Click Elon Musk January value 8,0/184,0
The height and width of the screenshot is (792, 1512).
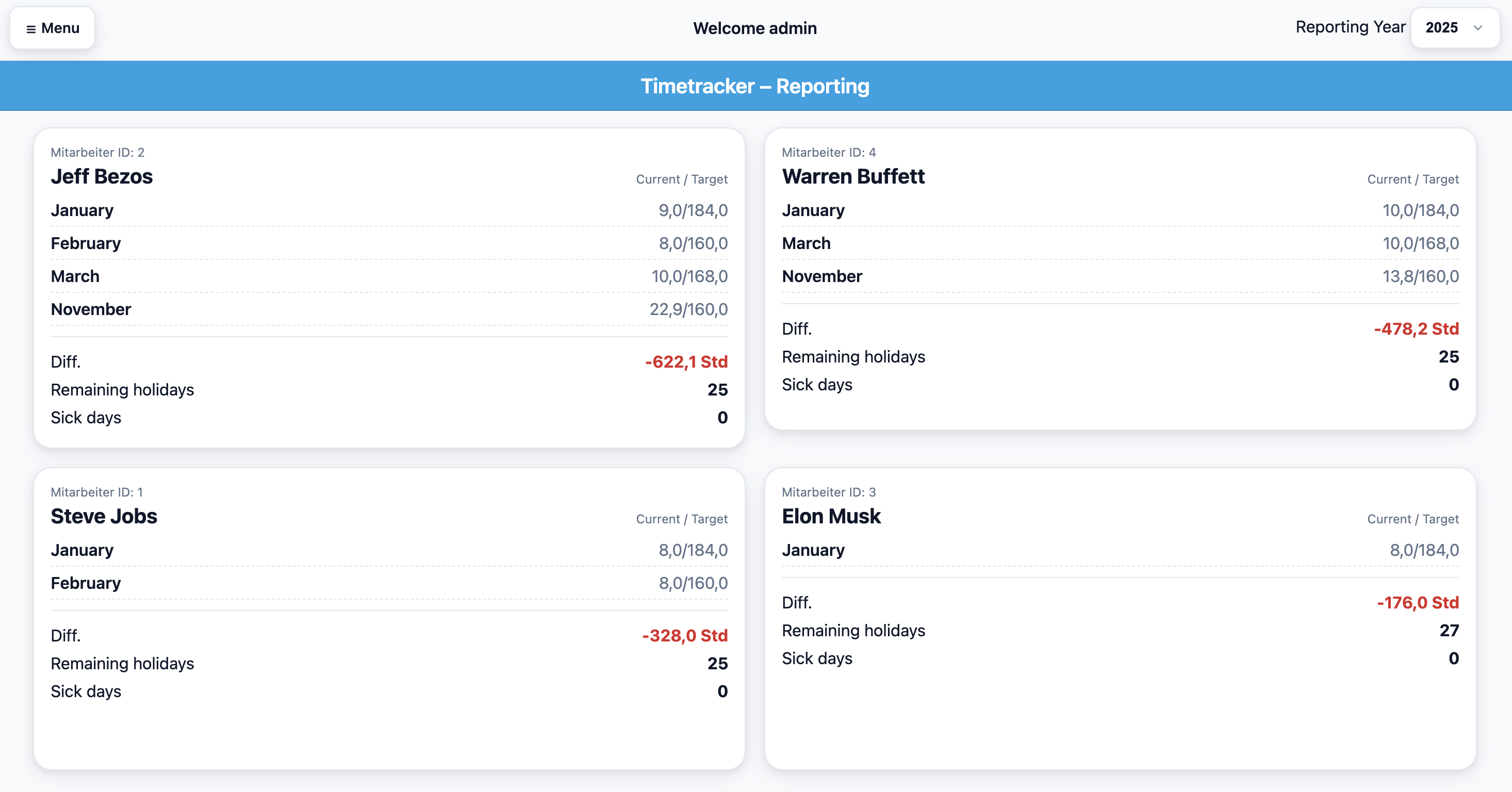pos(1424,550)
